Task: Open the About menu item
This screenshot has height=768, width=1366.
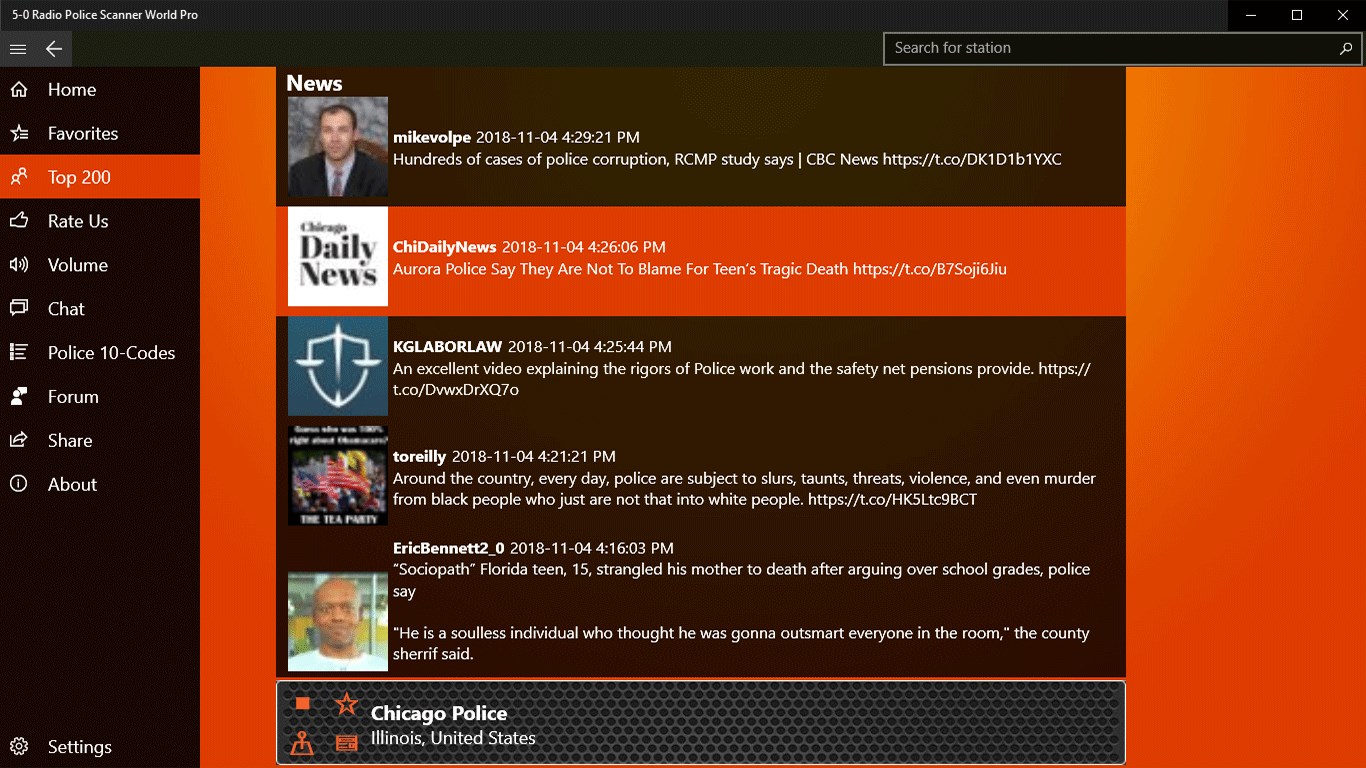Action: point(100,484)
